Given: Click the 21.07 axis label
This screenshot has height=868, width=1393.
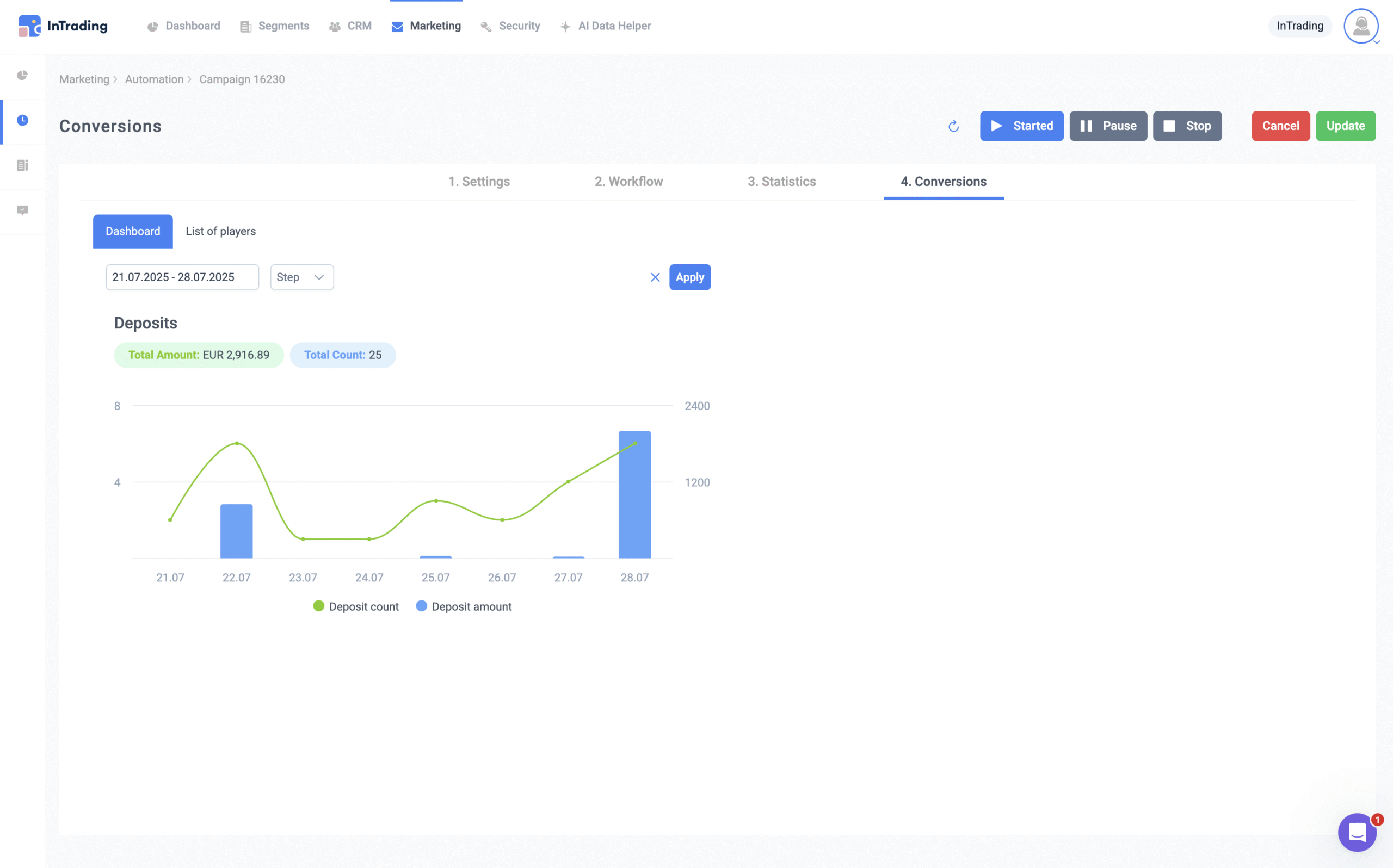Looking at the screenshot, I should pyautogui.click(x=170, y=578).
